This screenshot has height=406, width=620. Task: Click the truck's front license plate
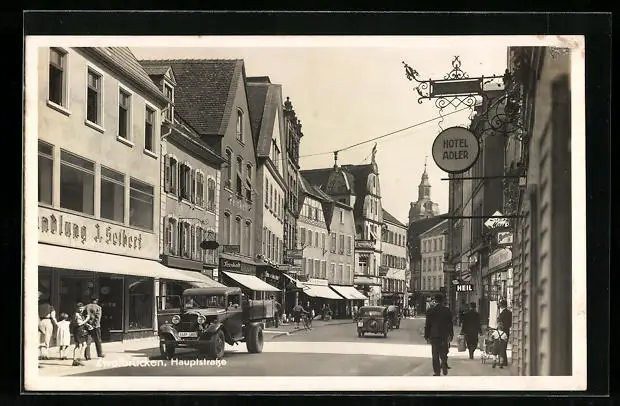[x=187, y=334]
